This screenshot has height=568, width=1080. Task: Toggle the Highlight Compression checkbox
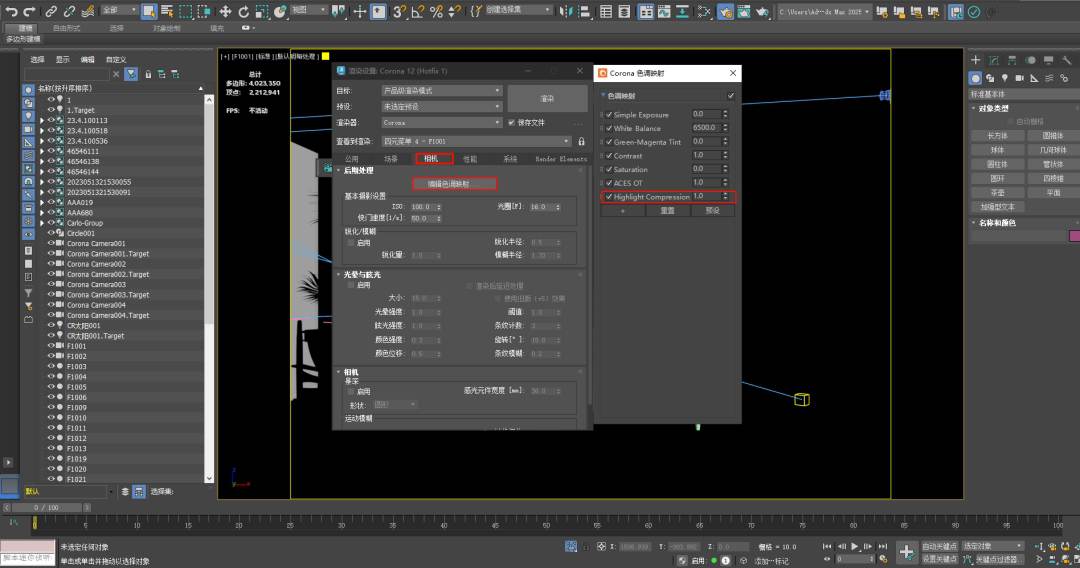click(609, 196)
